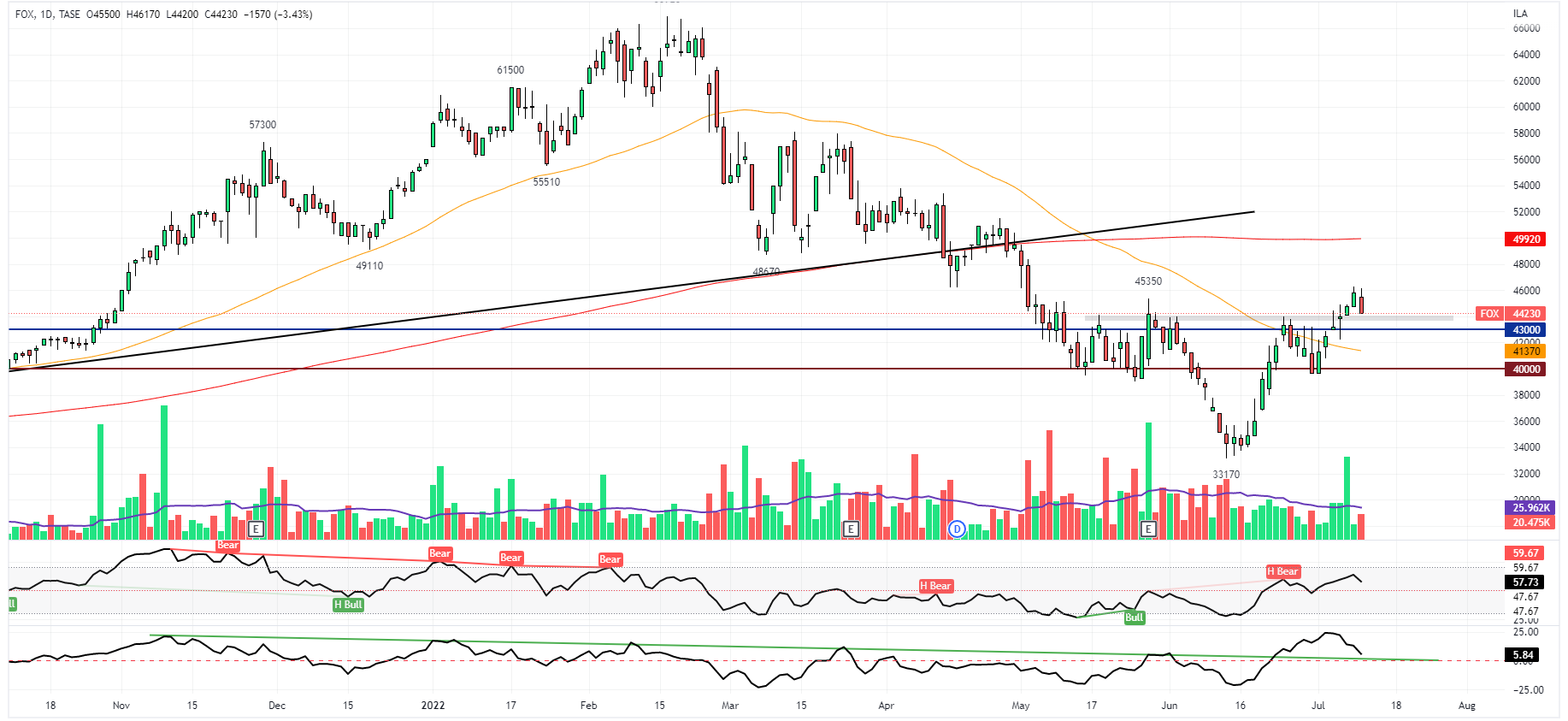
Task: Click the 48670 price annotation
Action: coord(766,272)
